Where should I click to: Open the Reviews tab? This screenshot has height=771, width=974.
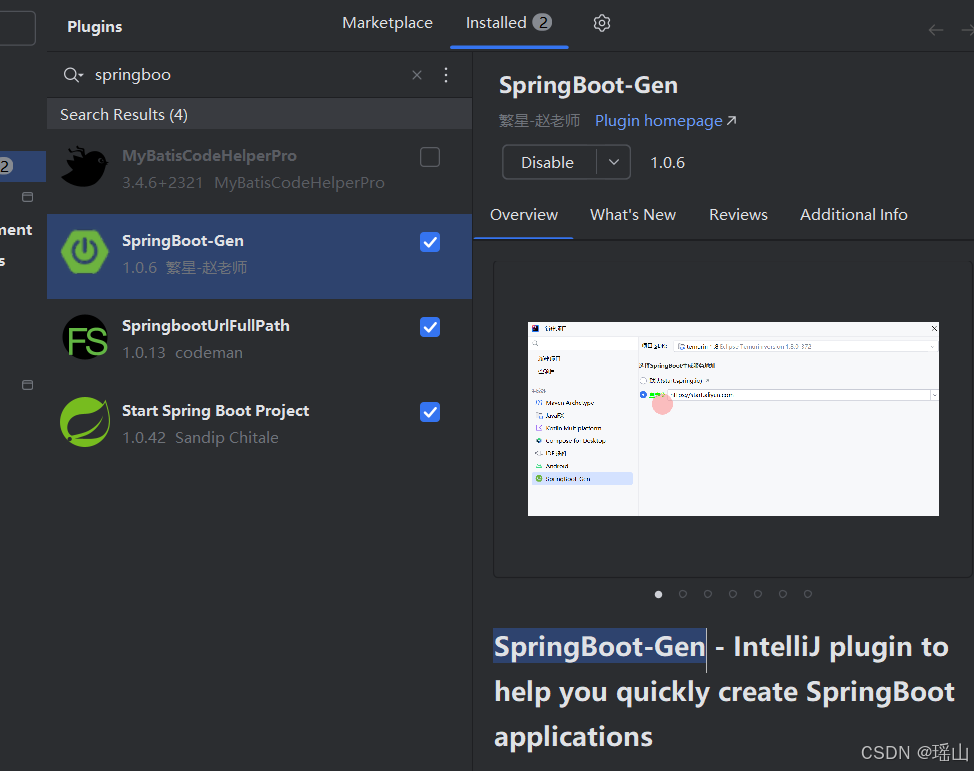pyautogui.click(x=739, y=215)
